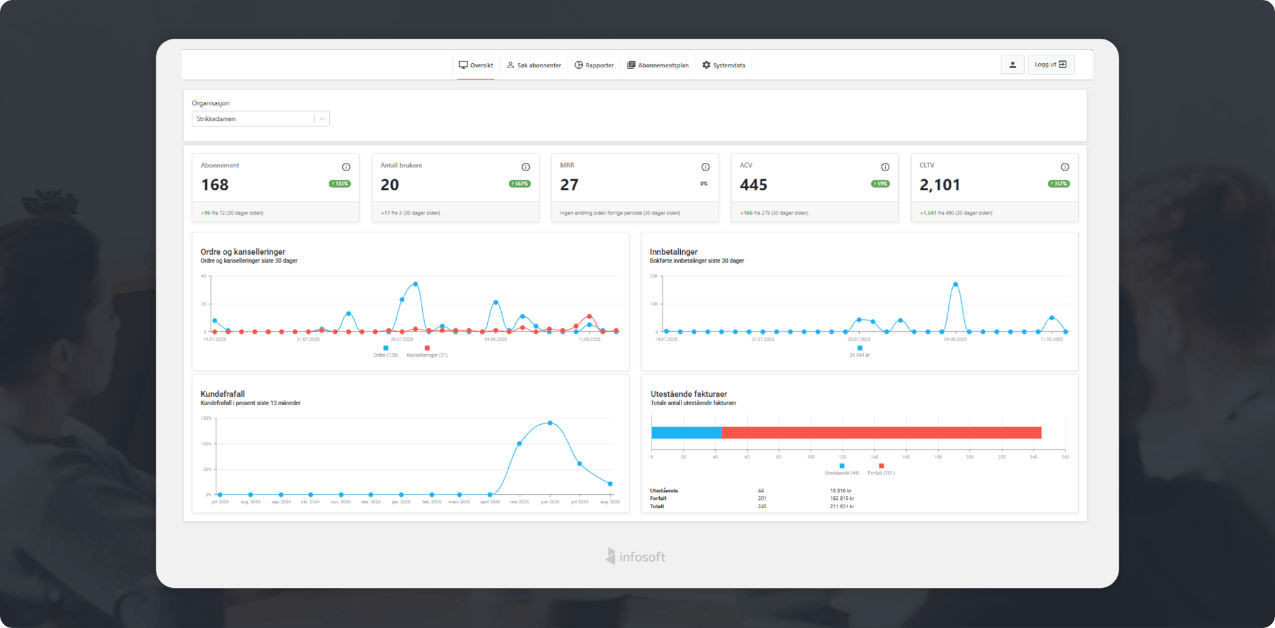Open the Strikkedamen organization selector
The width and height of the screenshot is (1275, 628).
254,119
